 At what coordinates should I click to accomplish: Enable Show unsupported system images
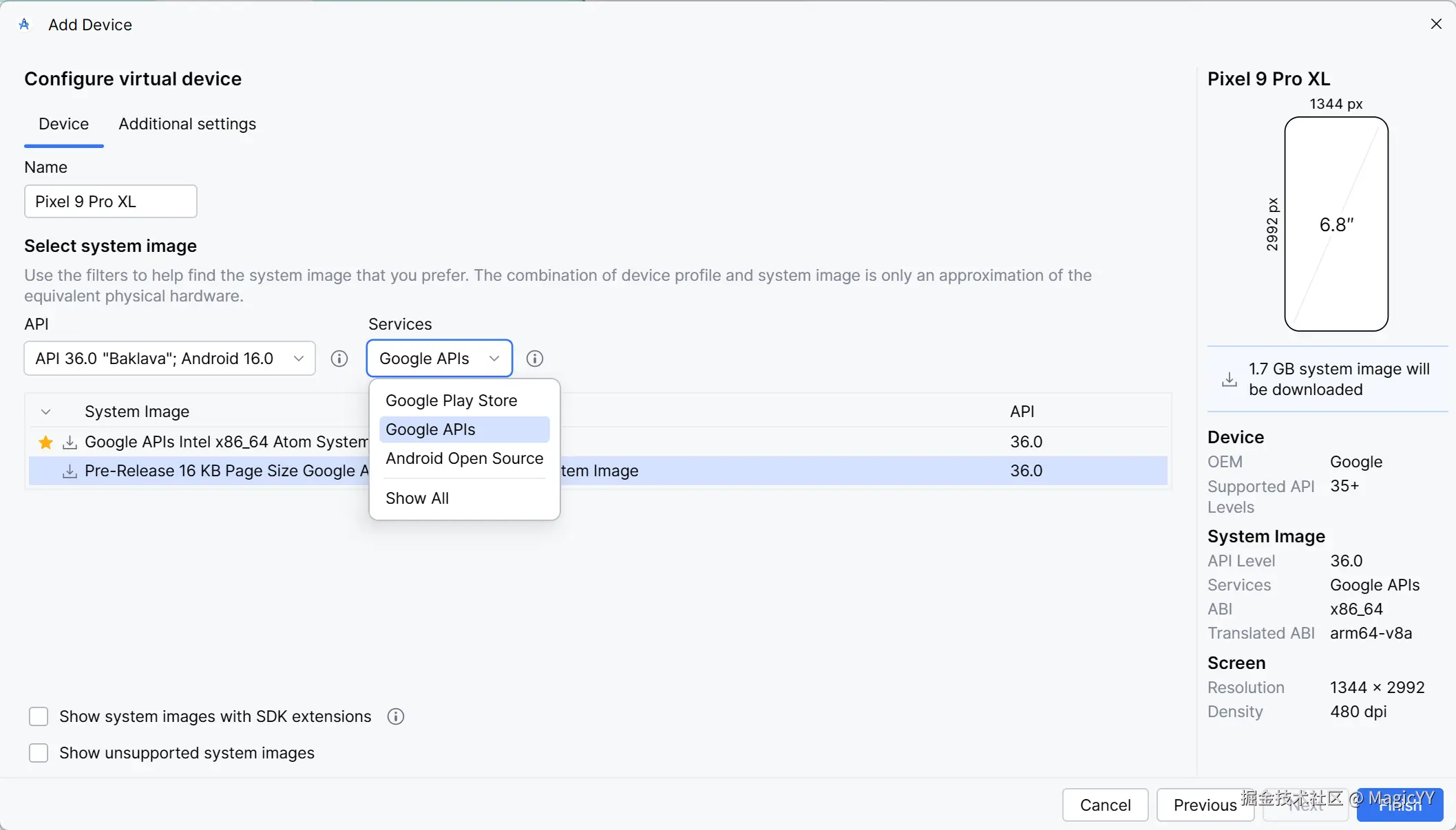pyautogui.click(x=39, y=753)
